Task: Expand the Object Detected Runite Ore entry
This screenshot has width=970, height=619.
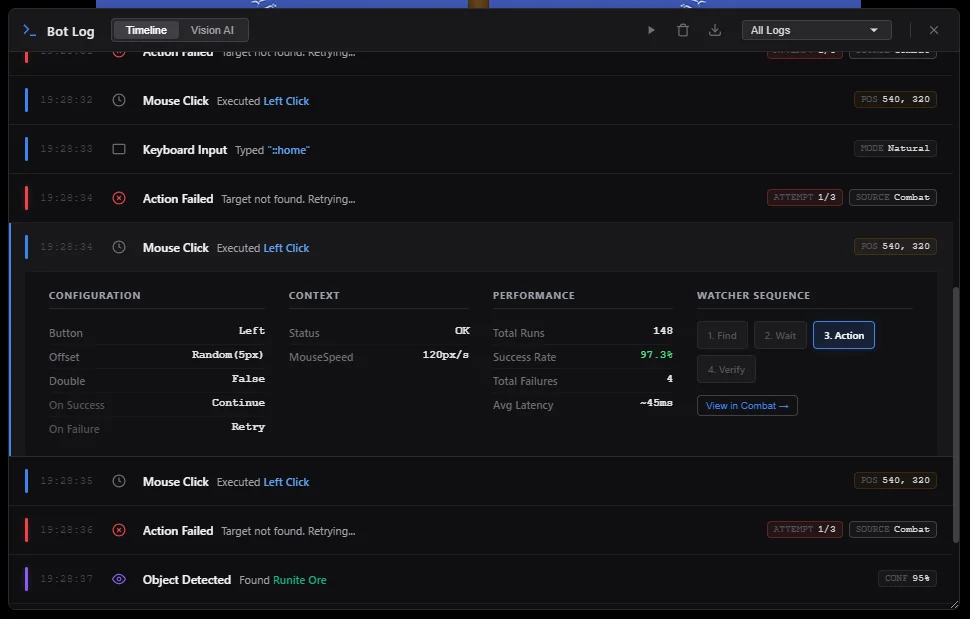Action: click(481, 579)
